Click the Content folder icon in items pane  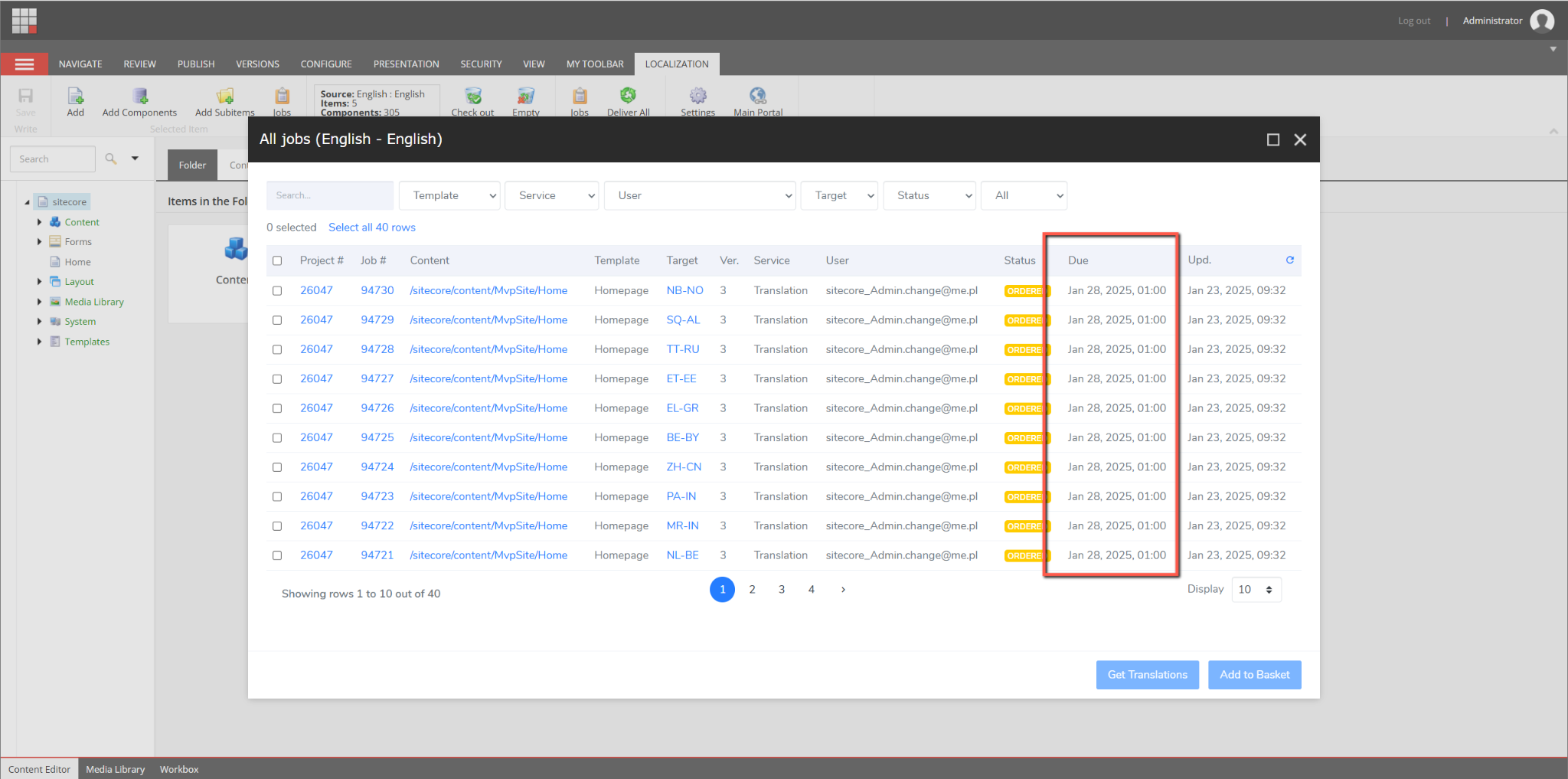236,249
